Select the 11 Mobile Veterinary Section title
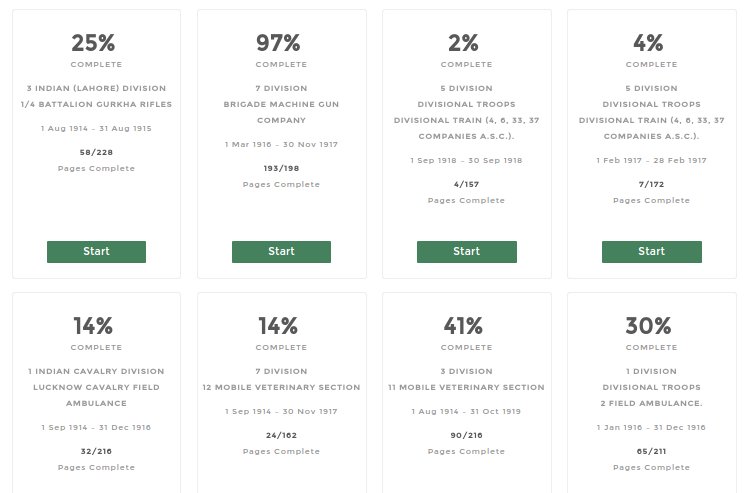This screenshot has width=748, height=493. pyautogui.click(x=466, y=387)
